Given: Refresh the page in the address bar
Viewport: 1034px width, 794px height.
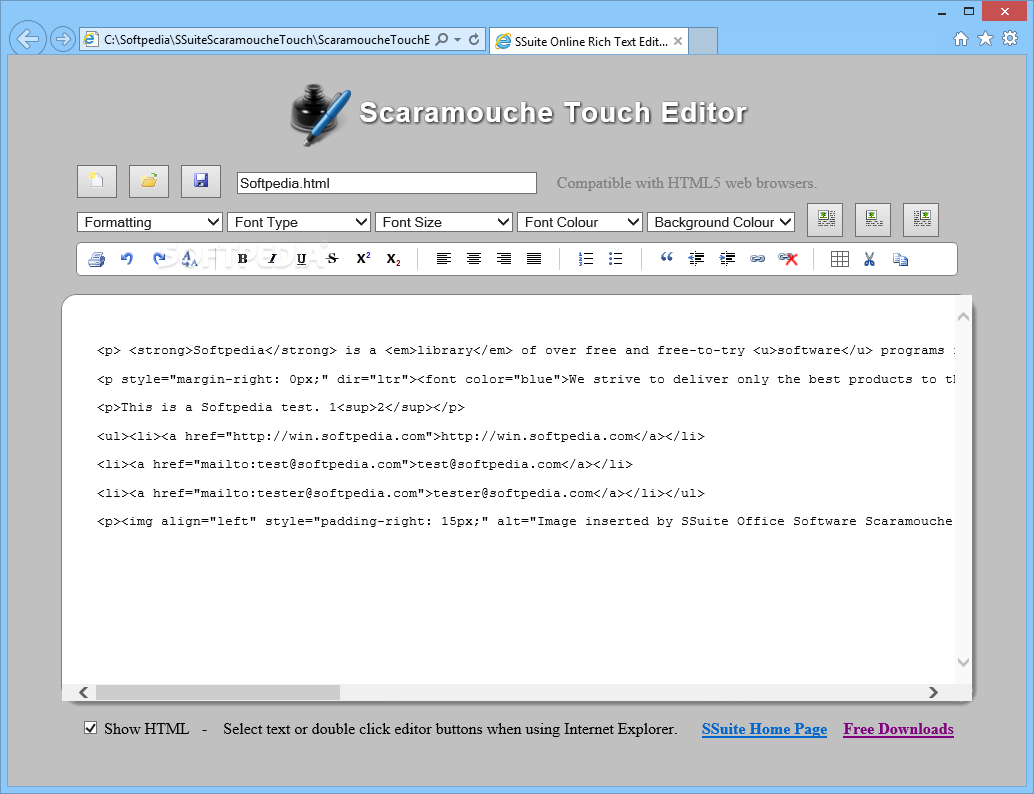Looking at the screenshot, I should (473, 40).
